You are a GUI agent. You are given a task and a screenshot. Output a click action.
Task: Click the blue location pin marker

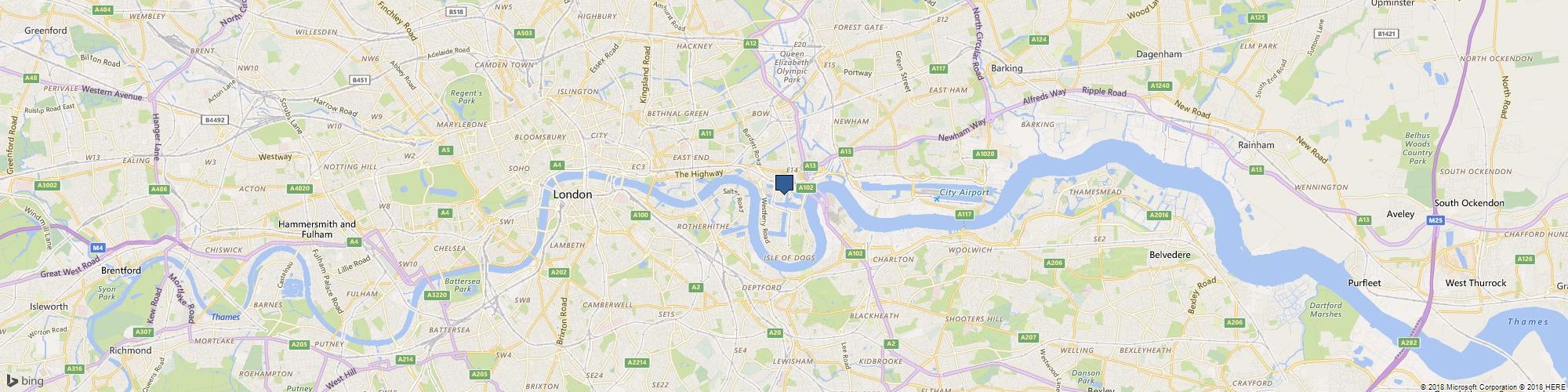(785, 184)
